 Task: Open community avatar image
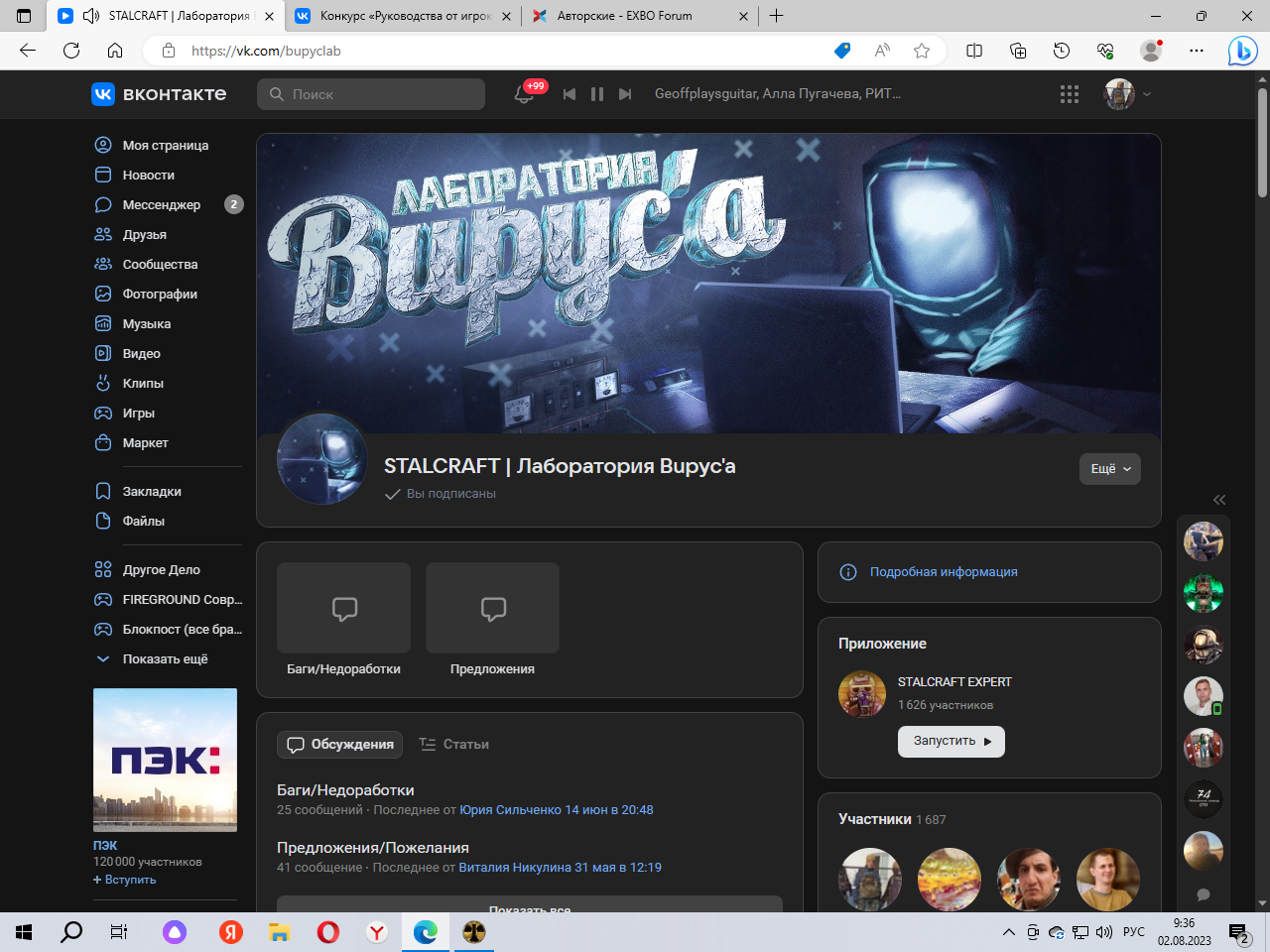click(x=322, y=459)
